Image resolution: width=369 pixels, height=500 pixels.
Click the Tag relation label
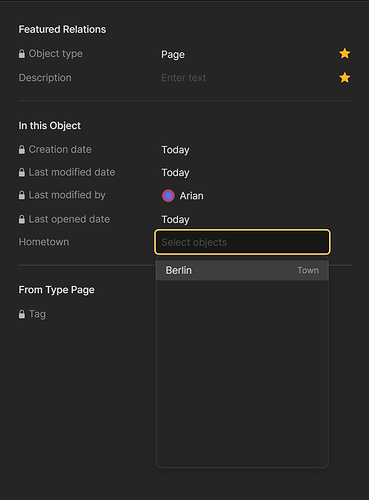coord(37,314)
